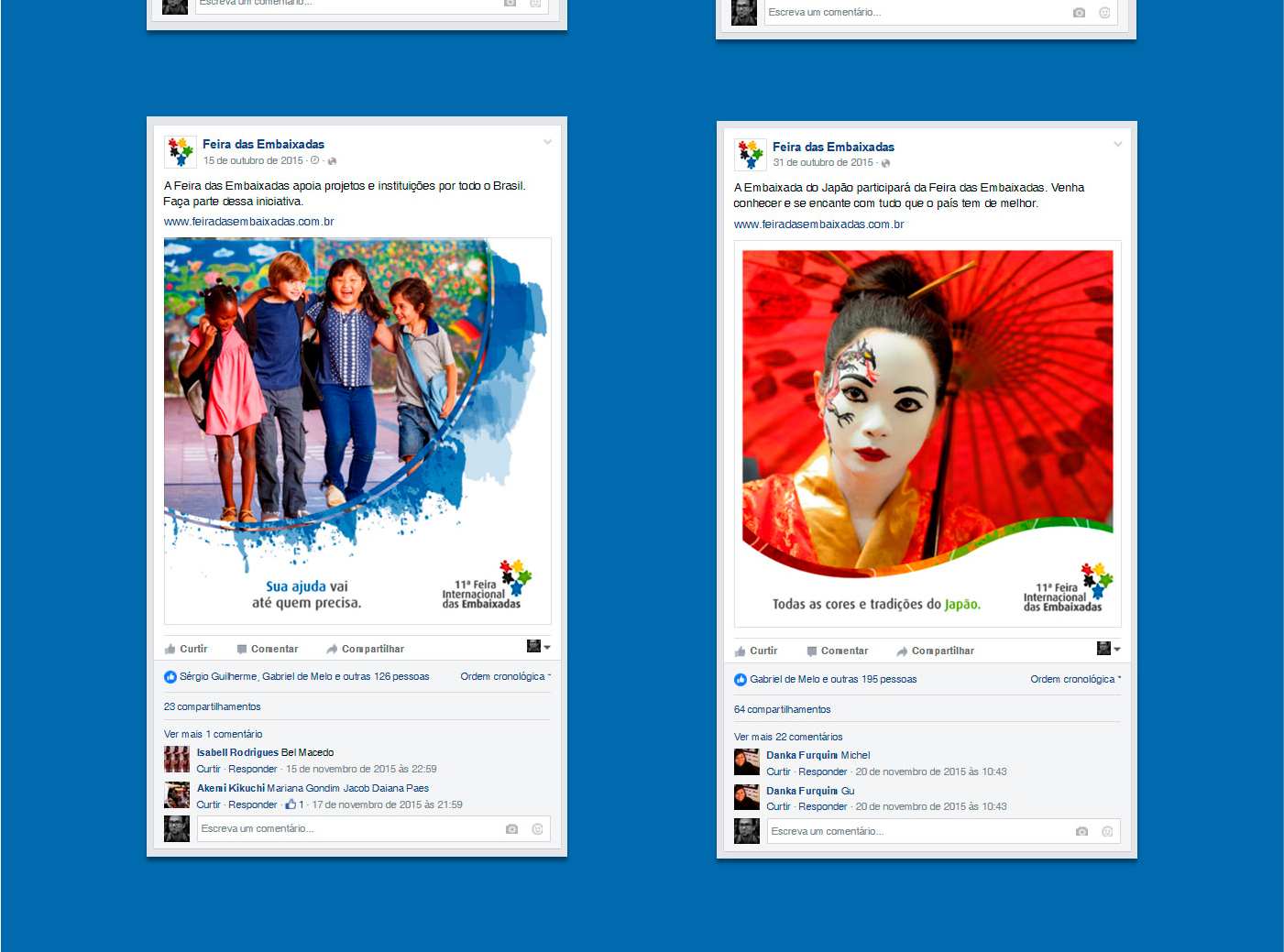
Task: Show Ver mais 22 comentários
Action: point(787,737)
